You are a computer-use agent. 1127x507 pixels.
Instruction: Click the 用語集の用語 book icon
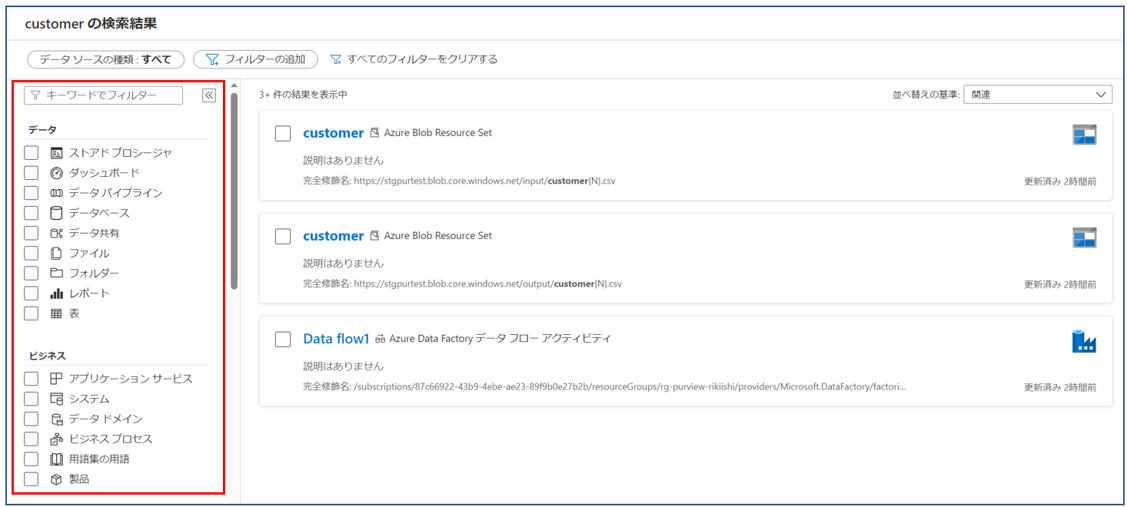click(x=57, y=459)
